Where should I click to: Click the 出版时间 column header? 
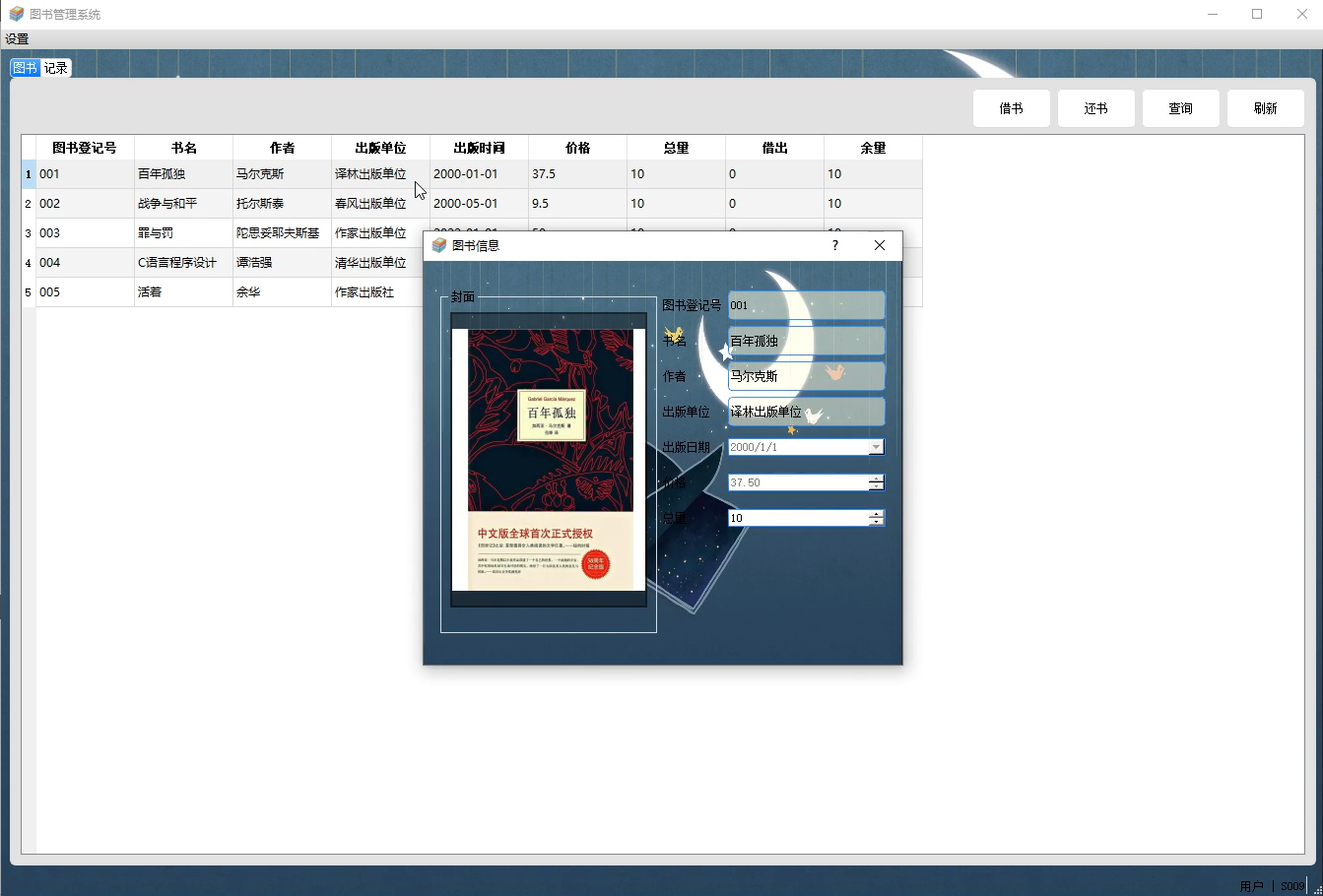(x=478, y=148)
